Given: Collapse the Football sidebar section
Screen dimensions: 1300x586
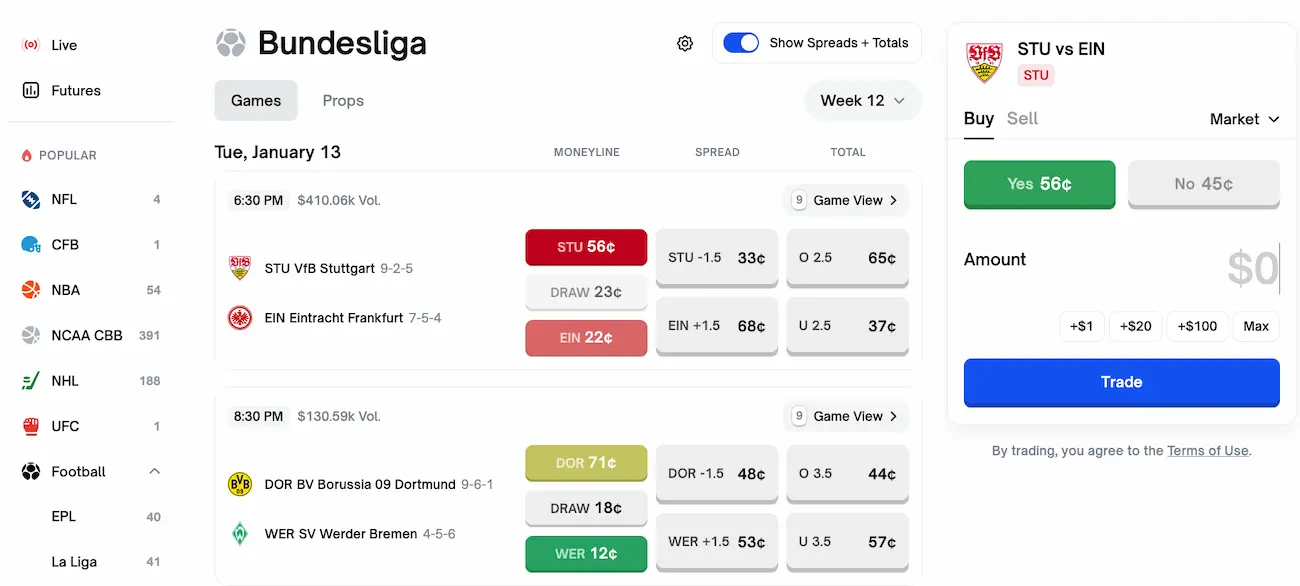Looking at the screenshot, I should pyautogui.click(x=154, y=471).
